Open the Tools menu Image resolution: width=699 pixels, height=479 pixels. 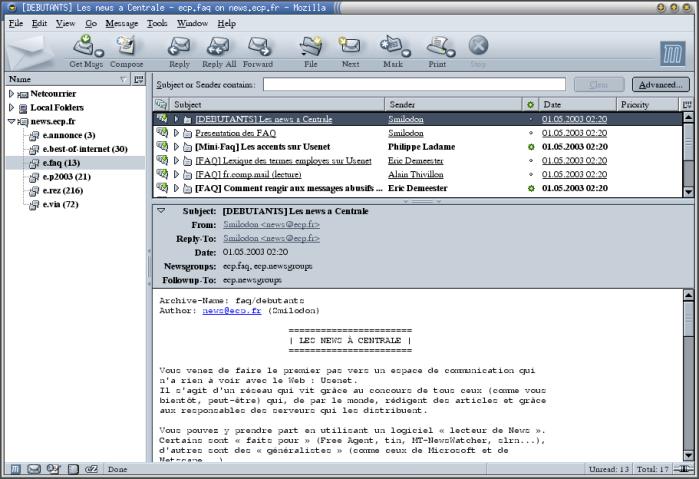(x=157, y=22)
